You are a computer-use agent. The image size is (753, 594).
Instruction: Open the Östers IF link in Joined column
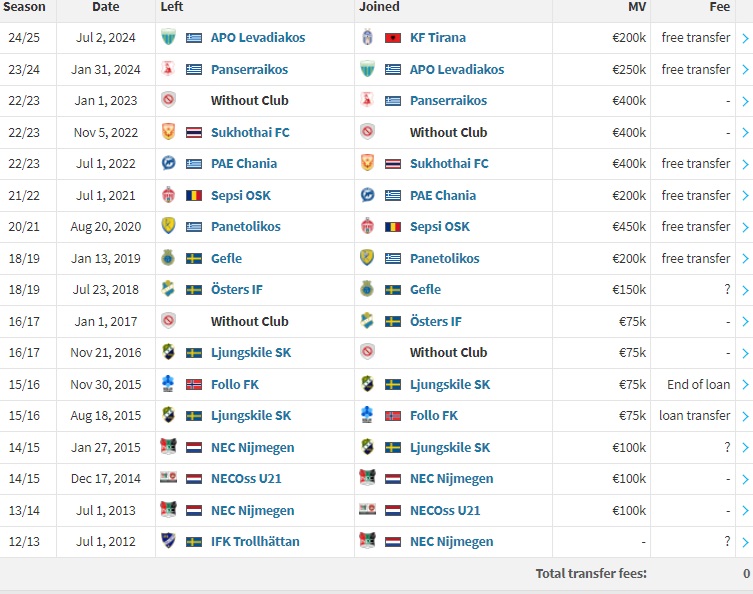tap(436, 321)
